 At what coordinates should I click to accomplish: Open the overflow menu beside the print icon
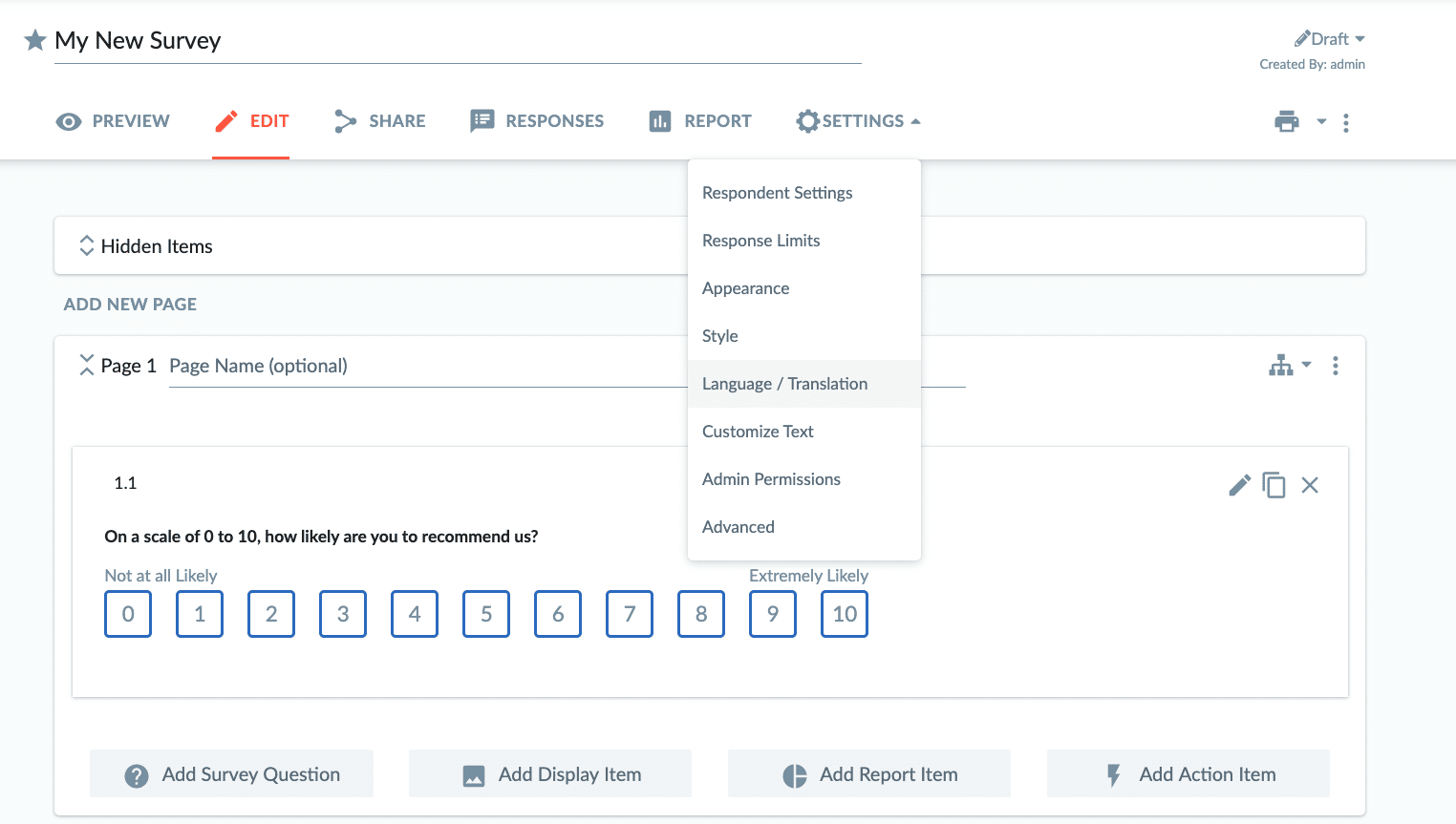1346,122
